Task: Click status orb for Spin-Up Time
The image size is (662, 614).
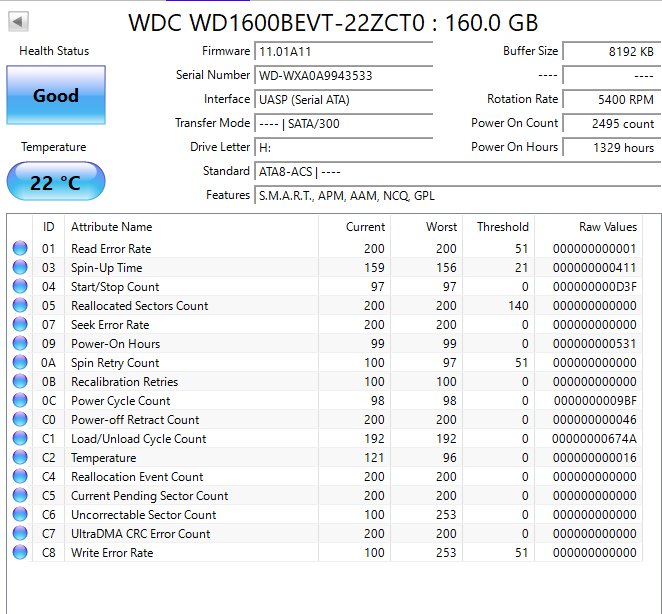Action: (20, 267)
